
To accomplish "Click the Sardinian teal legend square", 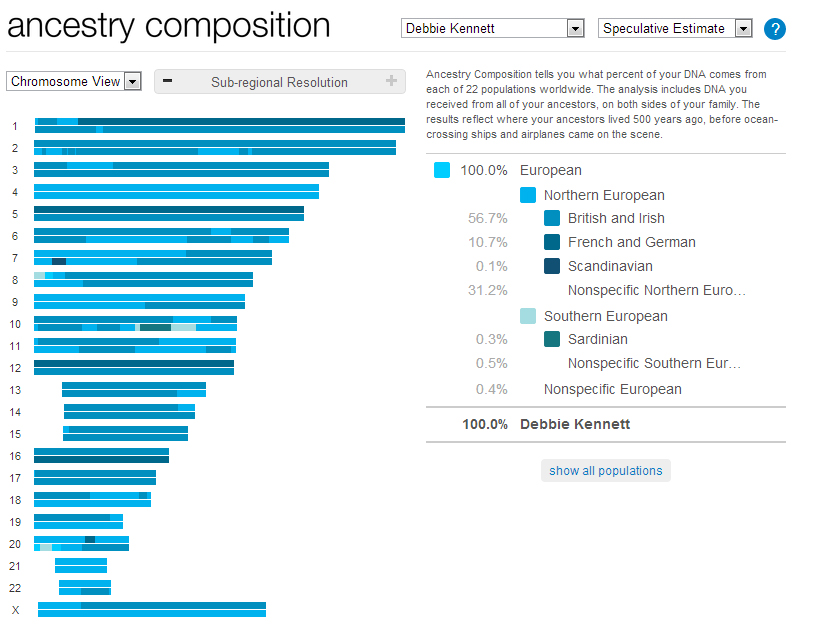I will click(x=552, y=339).
